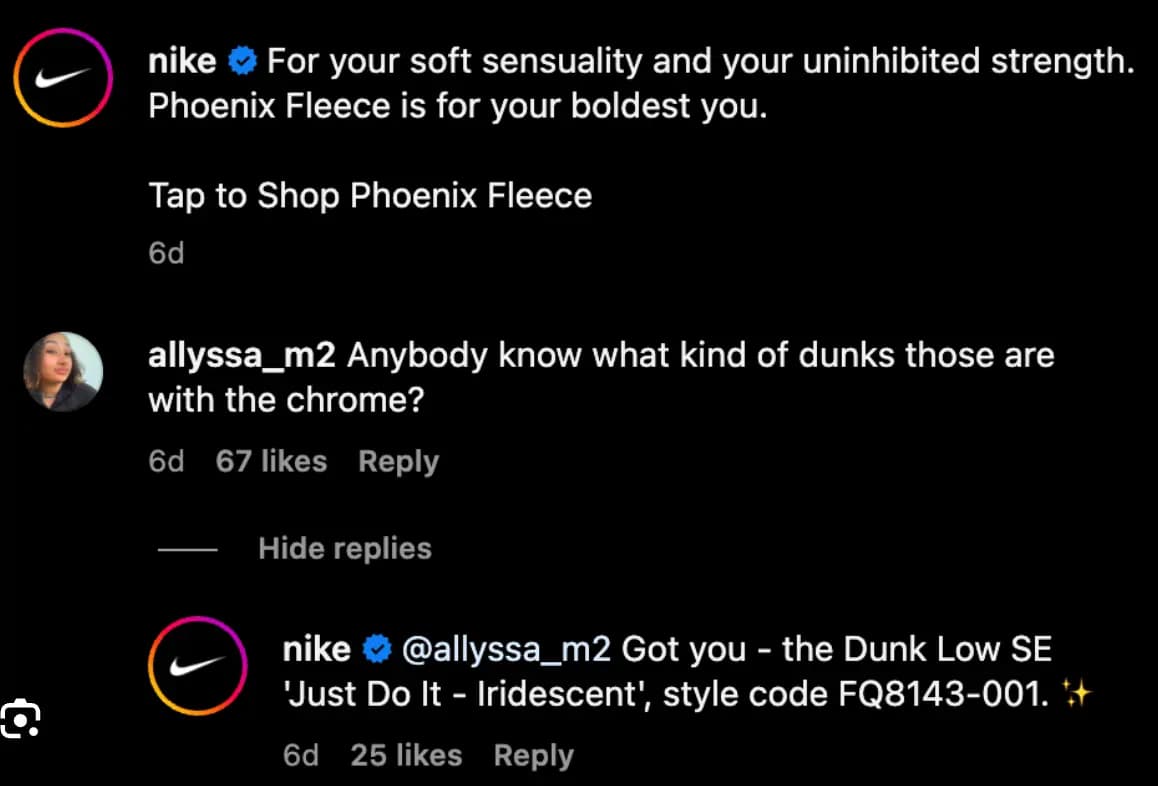Reply to Nike's Dunk Low SE comment

pyautogui.click(x=533, y=756)
